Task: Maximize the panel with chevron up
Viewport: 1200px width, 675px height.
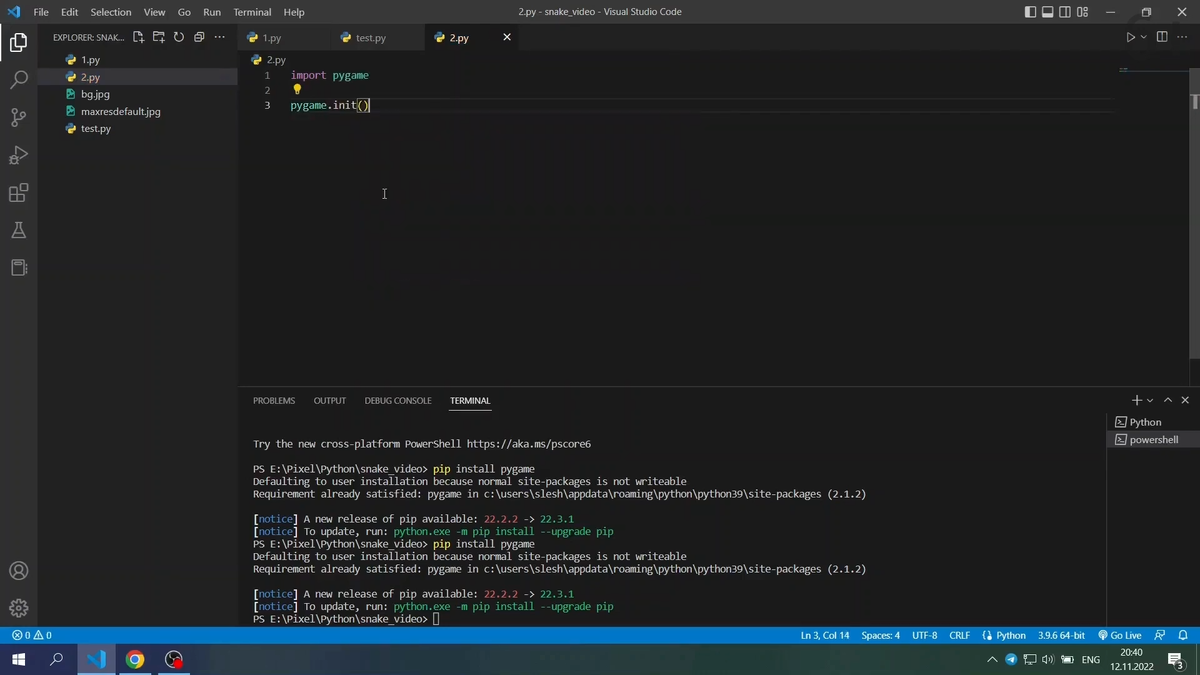Action: (x=1167, y=400)
